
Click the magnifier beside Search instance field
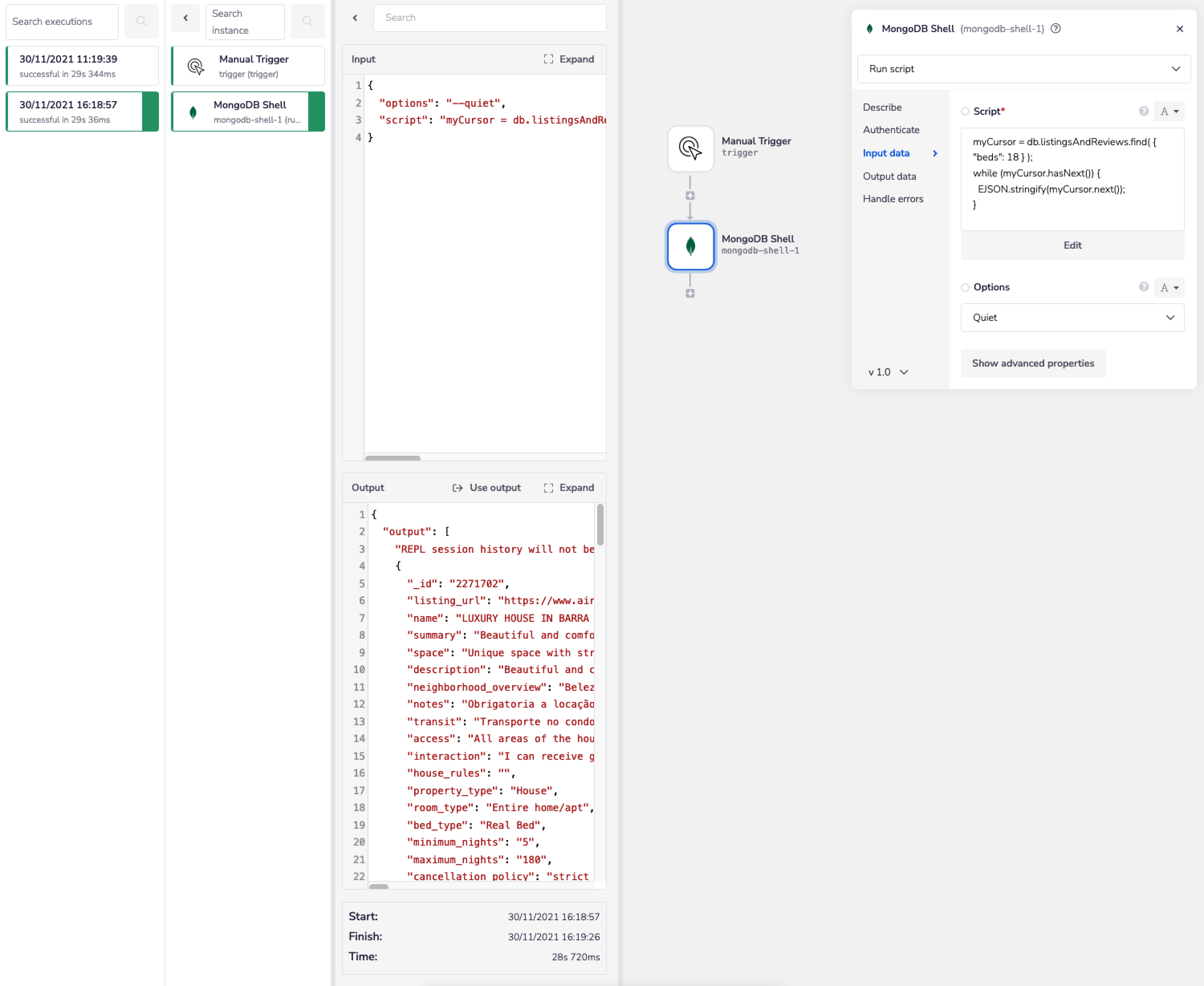307,22
